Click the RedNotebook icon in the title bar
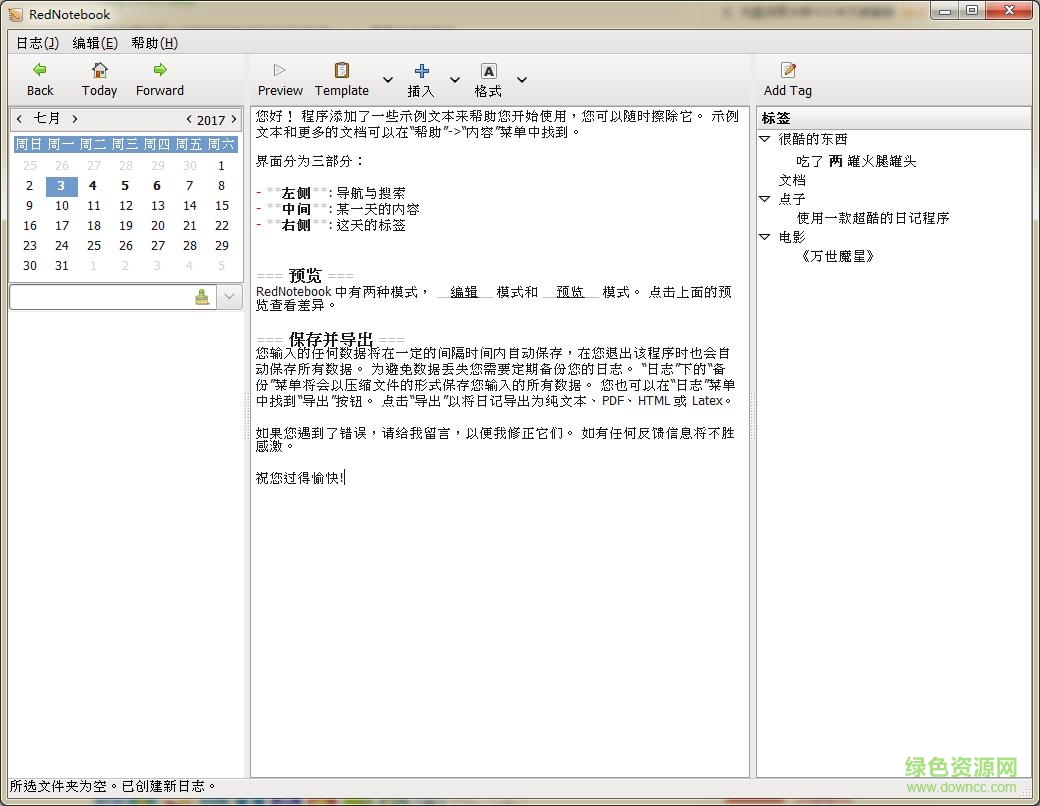1040x806 pixels. (13, 14)
